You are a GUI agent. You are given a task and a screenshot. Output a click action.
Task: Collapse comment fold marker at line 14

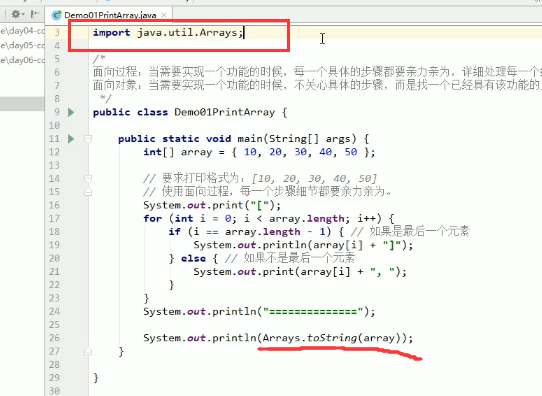click(88, 179)
